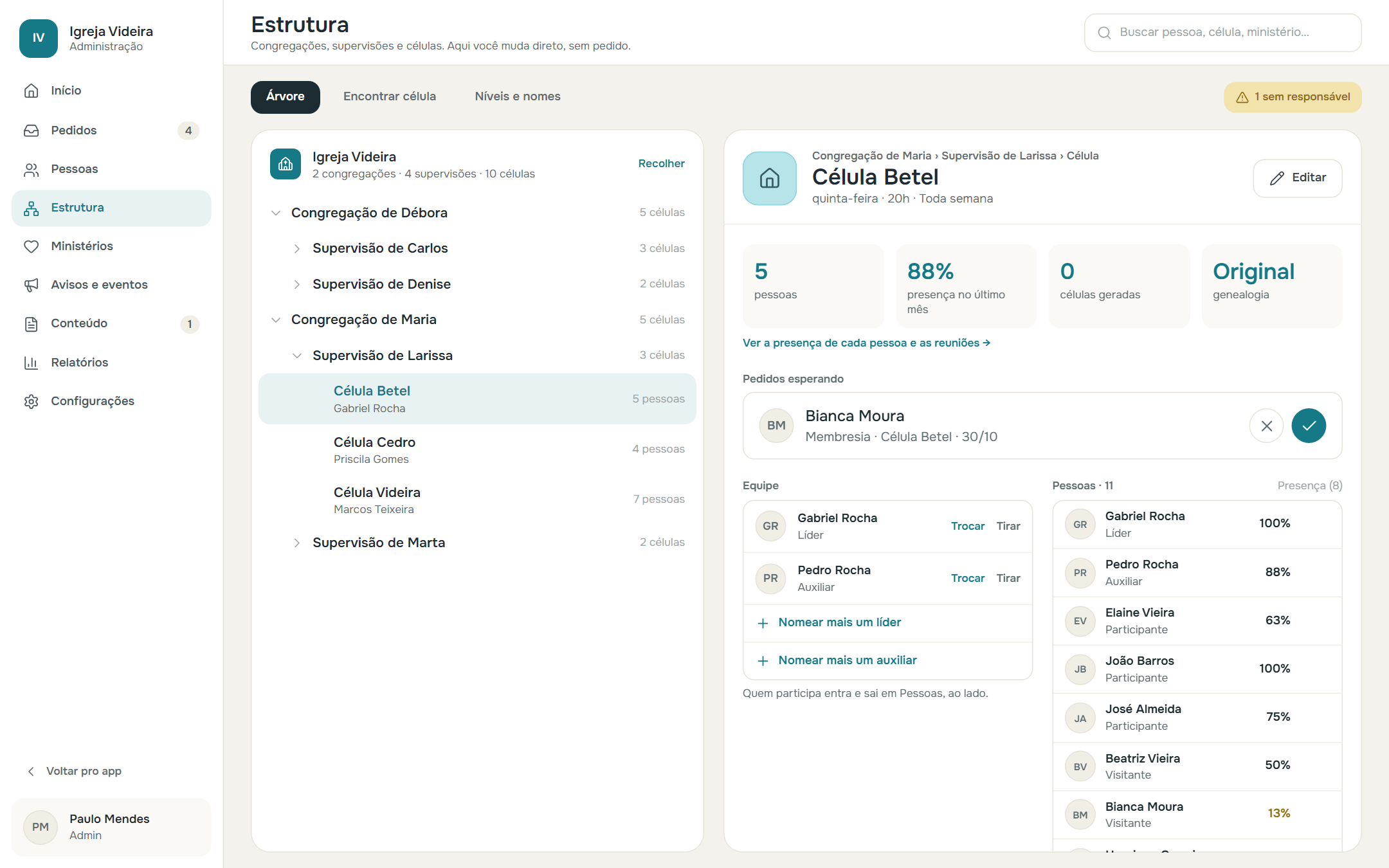Open the Pedidos inbox icon
1389x868 pixels.
pos(32,131)
